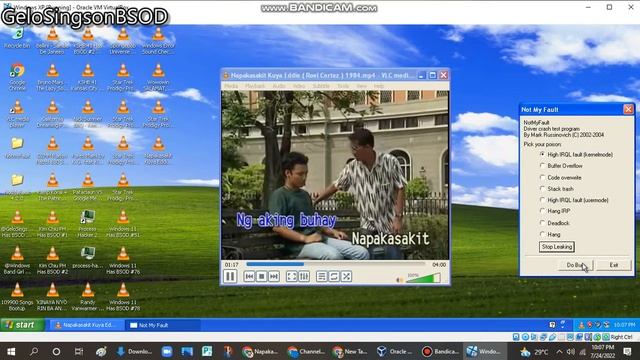Show hidden host tray icons chevron
Image resolution: width=640 pixels, height=360 pixels.
point(559,351)
